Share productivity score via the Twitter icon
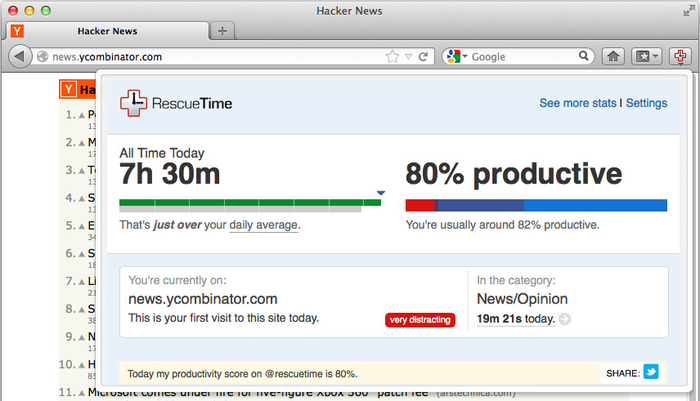 click(x=651, y=373)
